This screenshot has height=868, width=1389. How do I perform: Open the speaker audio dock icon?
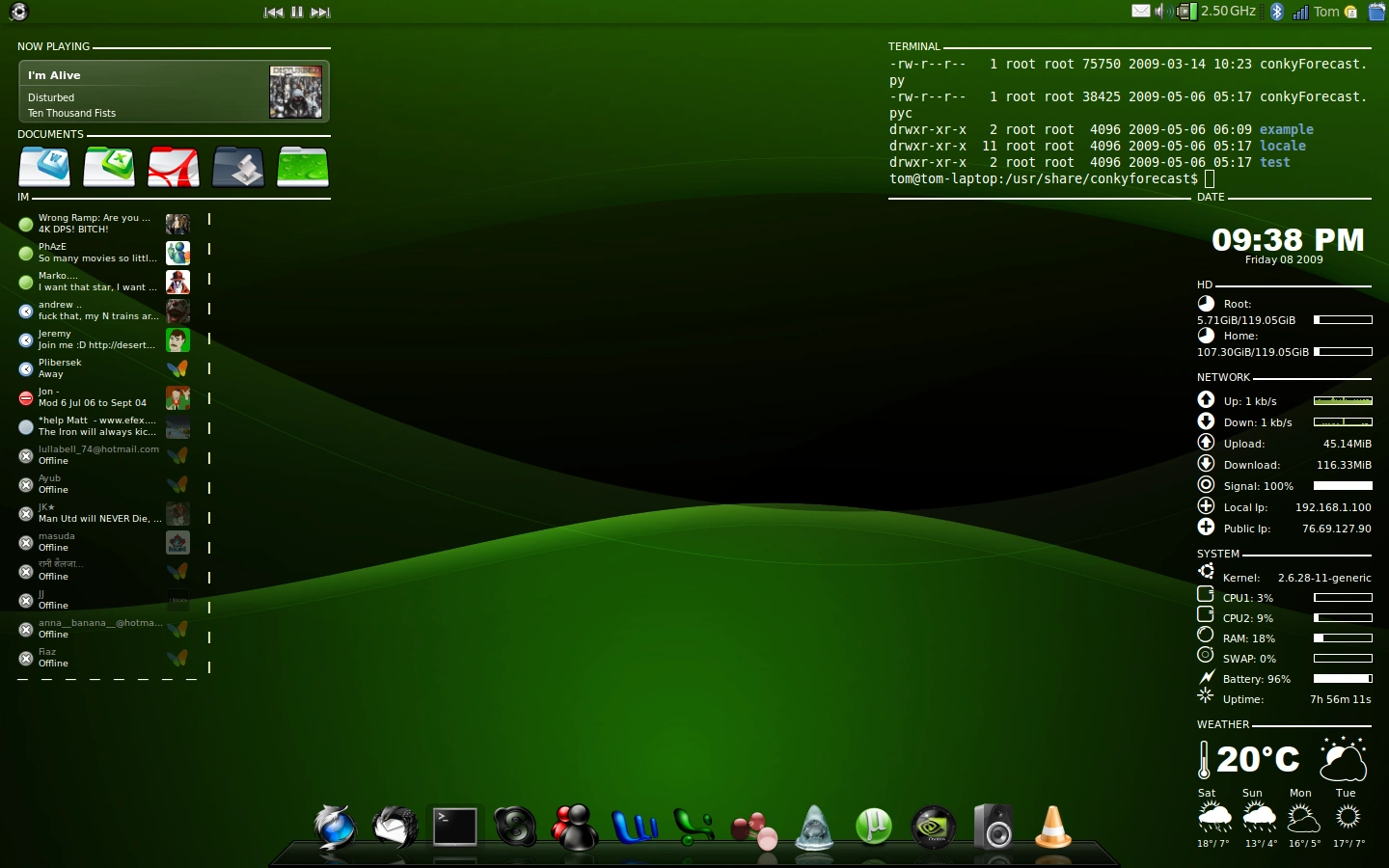(994, 827)
